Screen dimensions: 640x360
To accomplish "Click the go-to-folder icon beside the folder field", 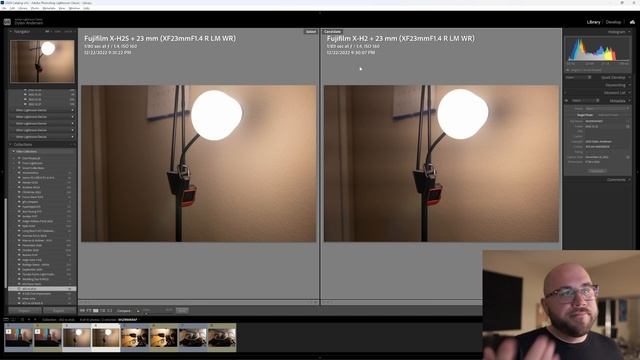I will click(628, 127).
